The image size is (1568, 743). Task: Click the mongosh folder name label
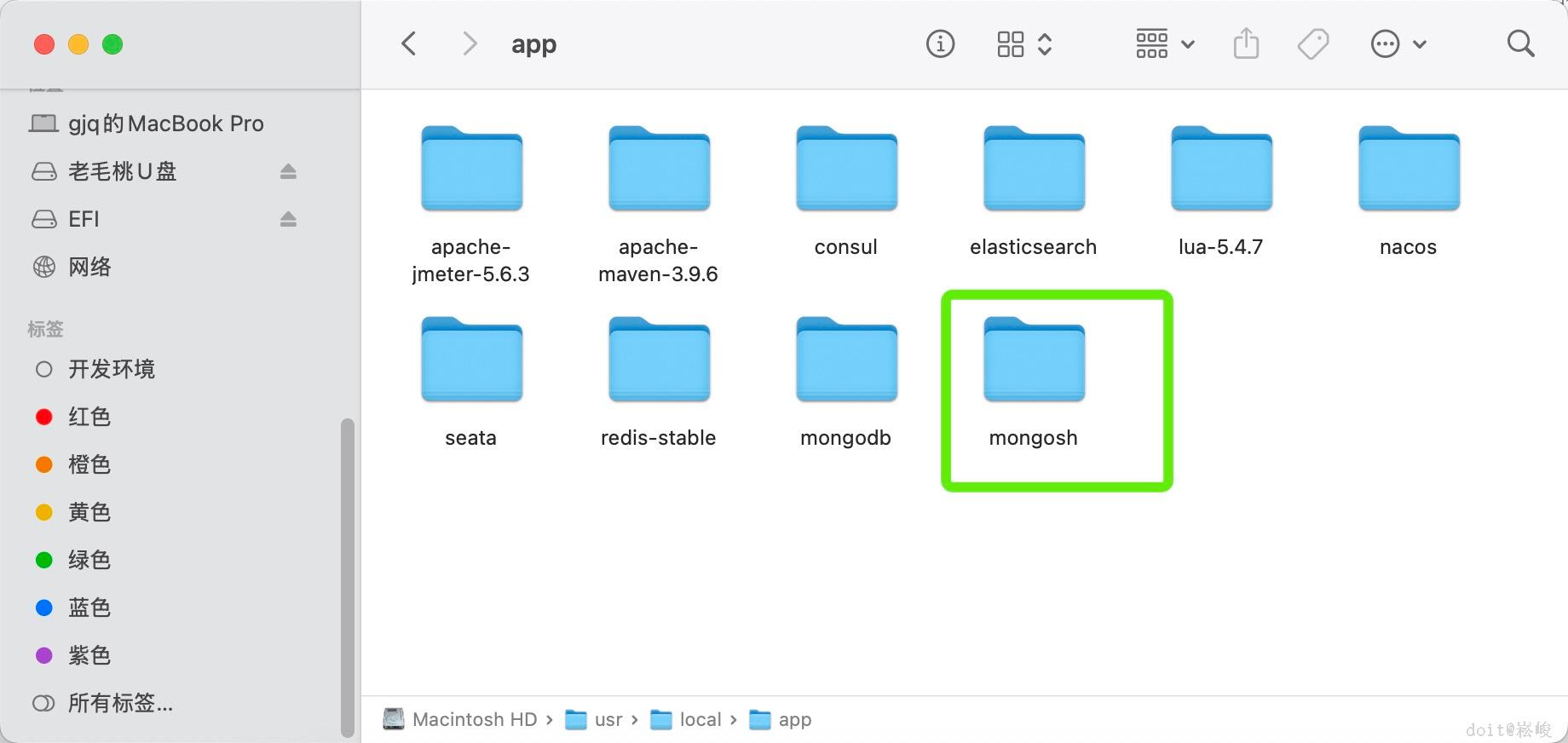pos(1034,437)
